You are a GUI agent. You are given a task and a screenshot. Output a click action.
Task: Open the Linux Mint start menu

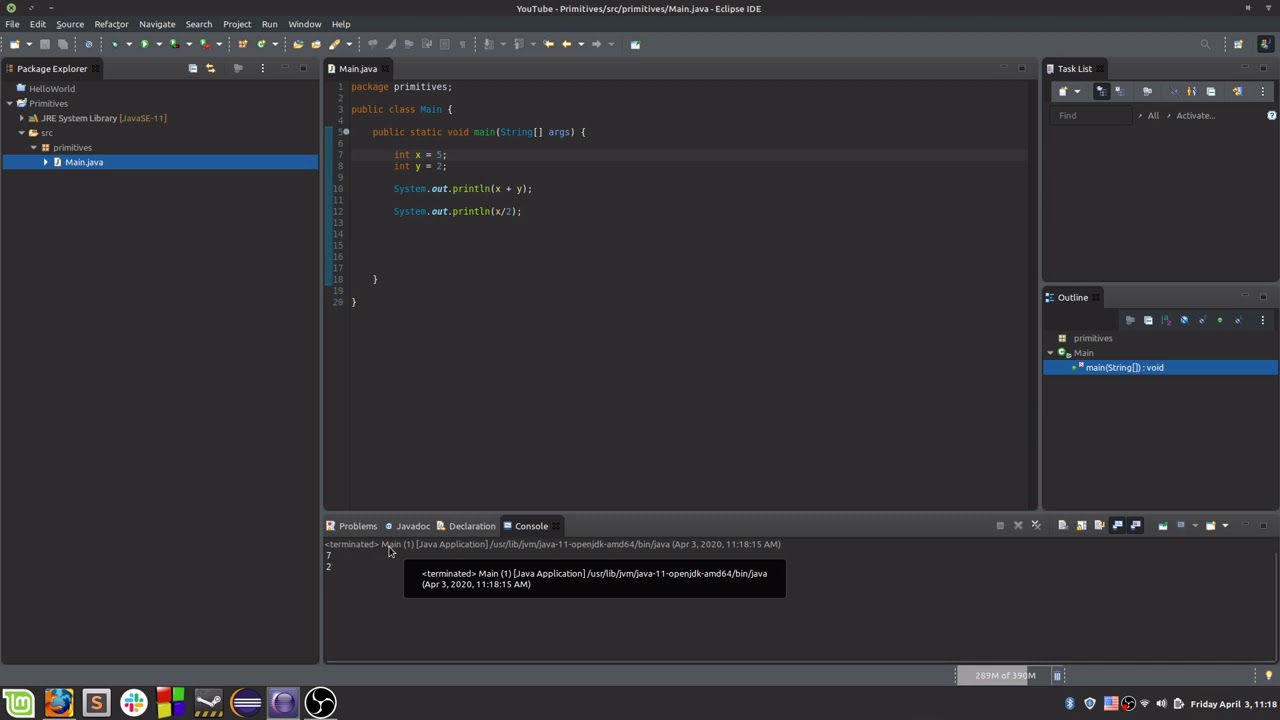(x=18, y=703)
